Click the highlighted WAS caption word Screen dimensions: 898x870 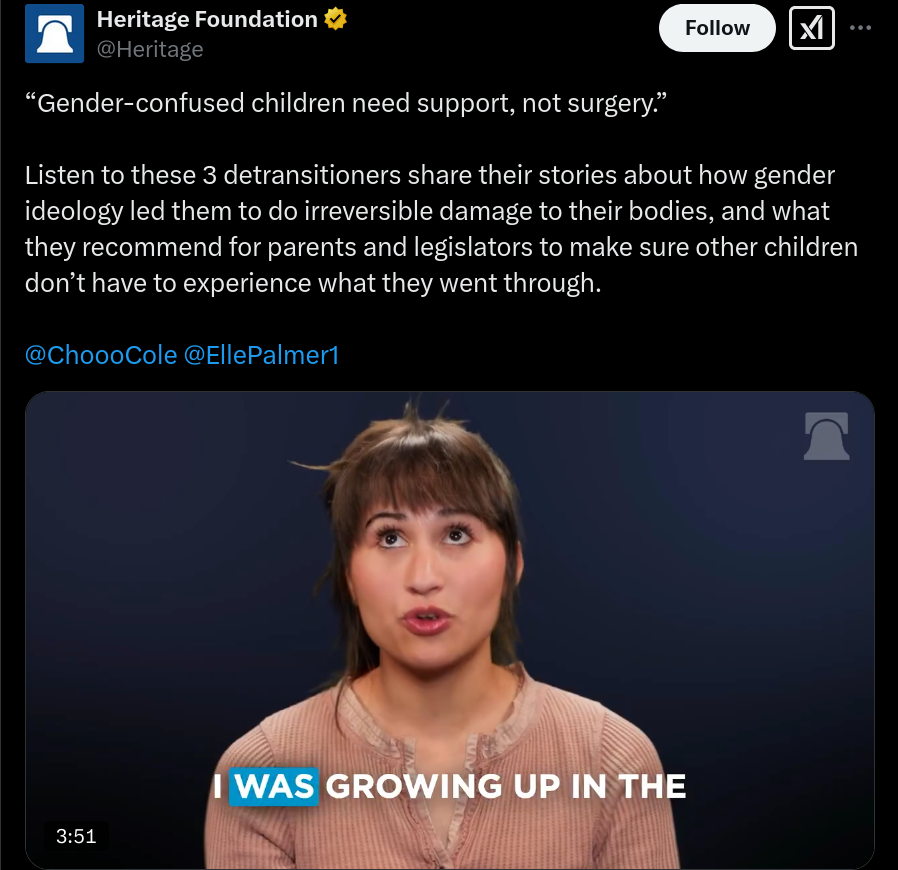(274, 786)
